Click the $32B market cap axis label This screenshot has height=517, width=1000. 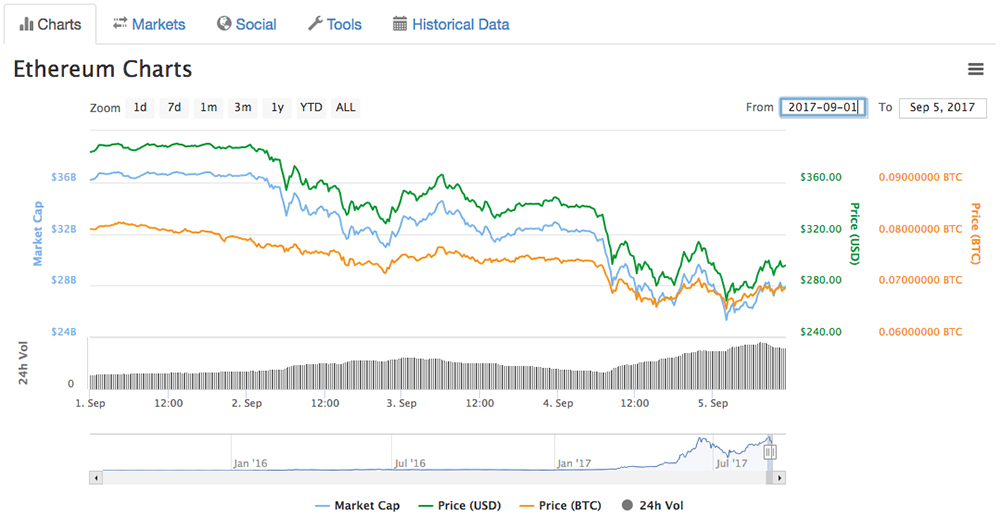64,229
